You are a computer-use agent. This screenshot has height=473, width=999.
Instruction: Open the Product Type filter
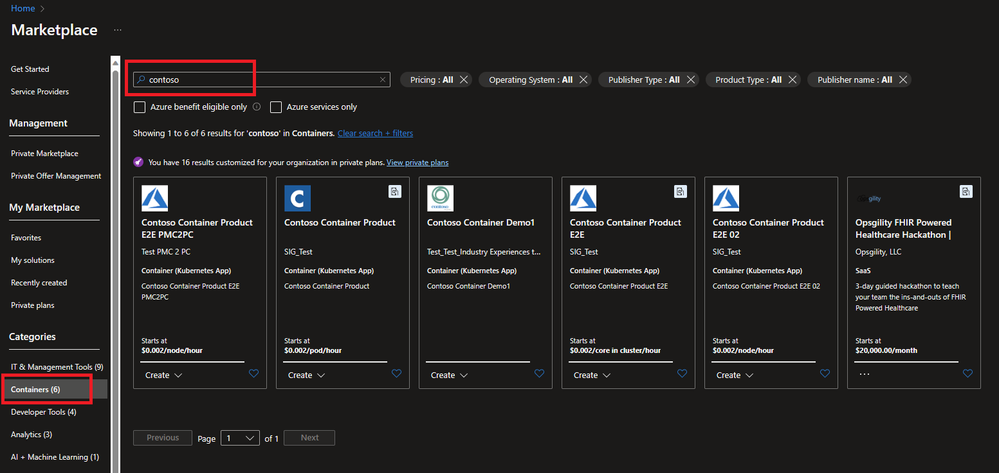[x=748, y=80]
